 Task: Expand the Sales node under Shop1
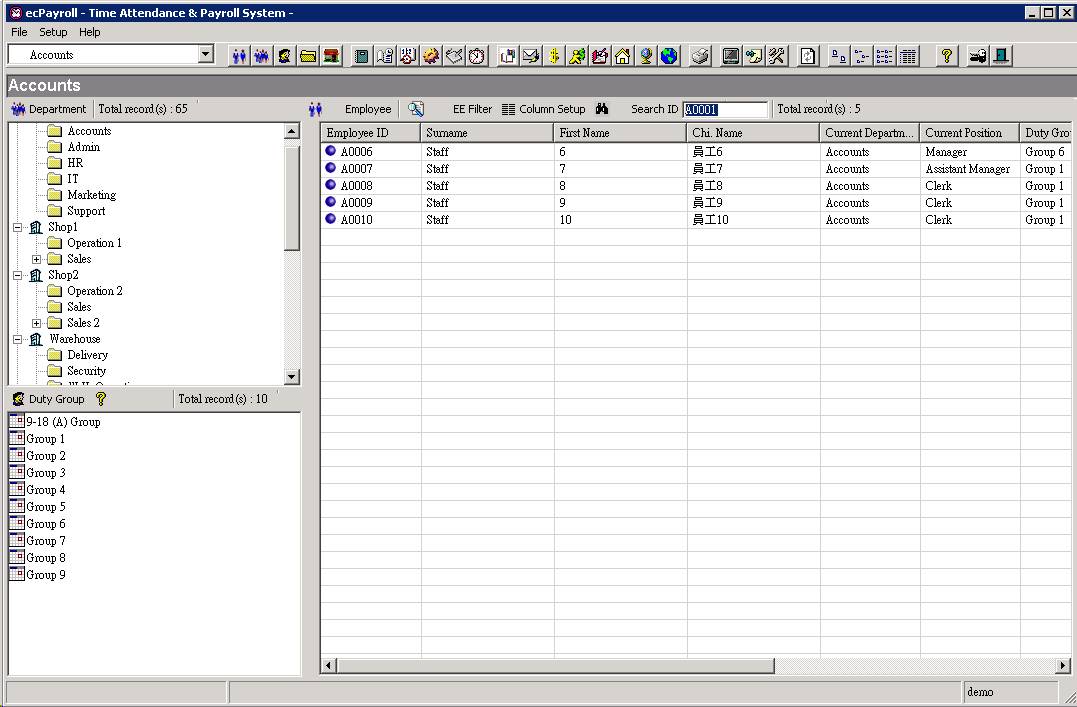click(36, 259)
